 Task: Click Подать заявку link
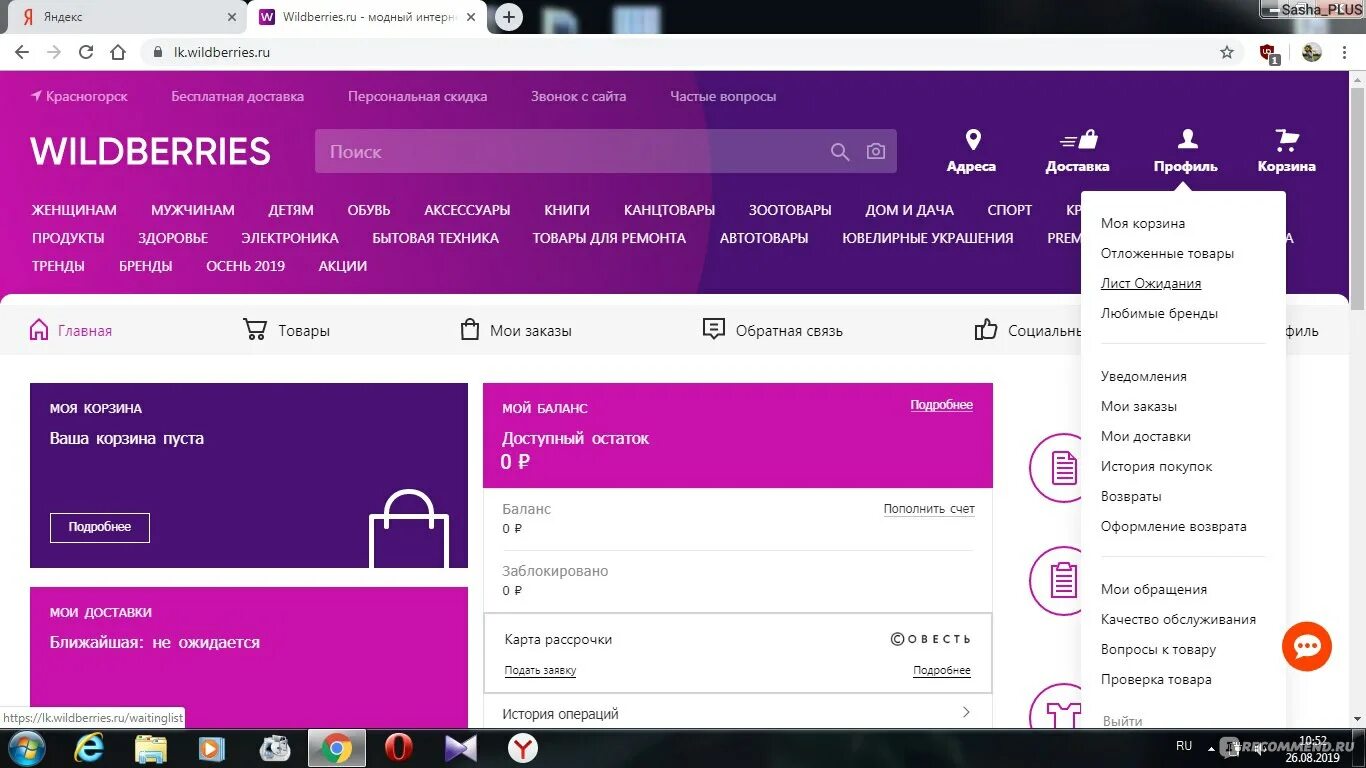pyautogui.click(x=540, y=670)
